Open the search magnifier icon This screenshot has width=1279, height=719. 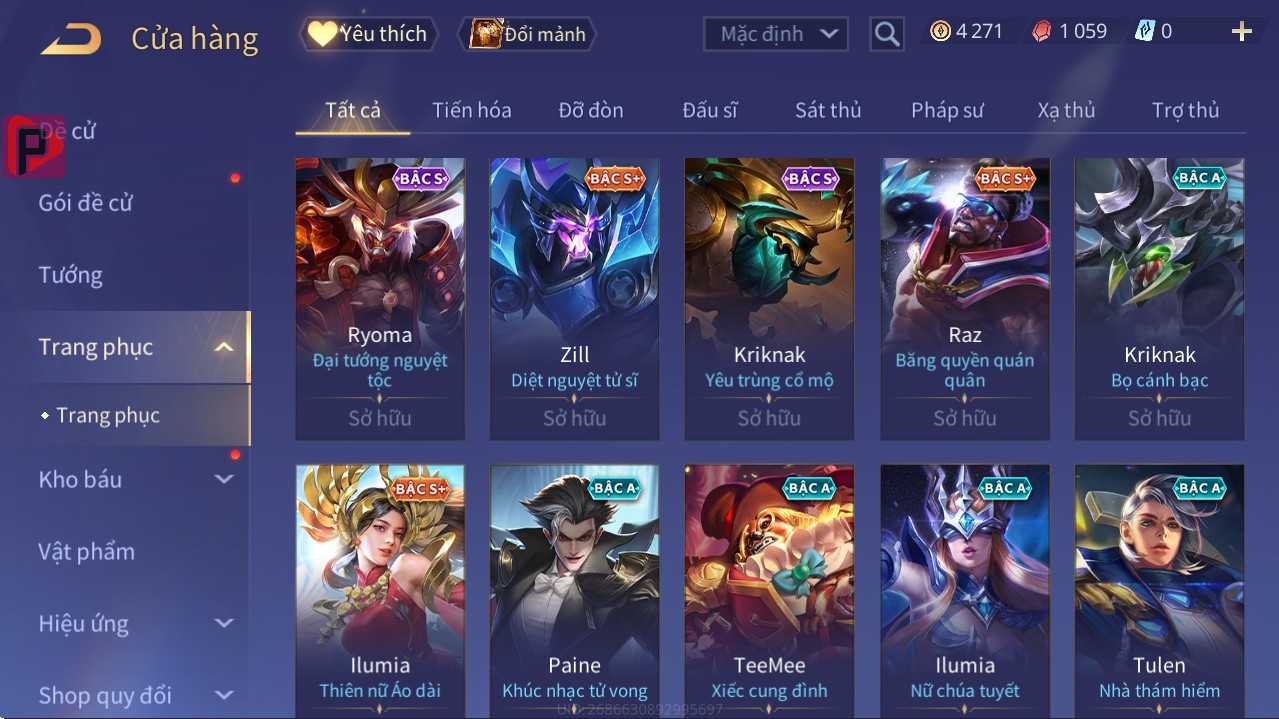[886, 34]
